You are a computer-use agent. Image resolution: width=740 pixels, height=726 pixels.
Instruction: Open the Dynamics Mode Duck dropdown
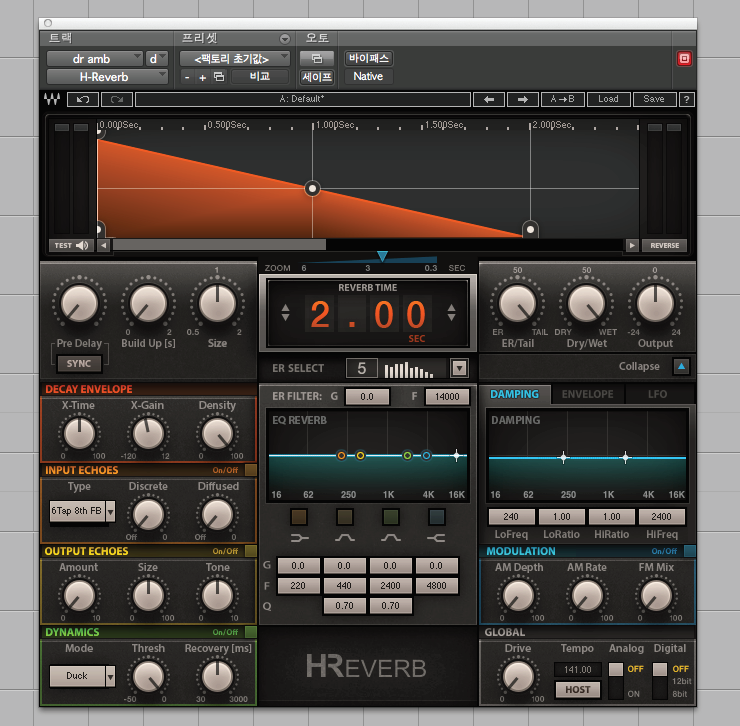click(x=78, y=676)
